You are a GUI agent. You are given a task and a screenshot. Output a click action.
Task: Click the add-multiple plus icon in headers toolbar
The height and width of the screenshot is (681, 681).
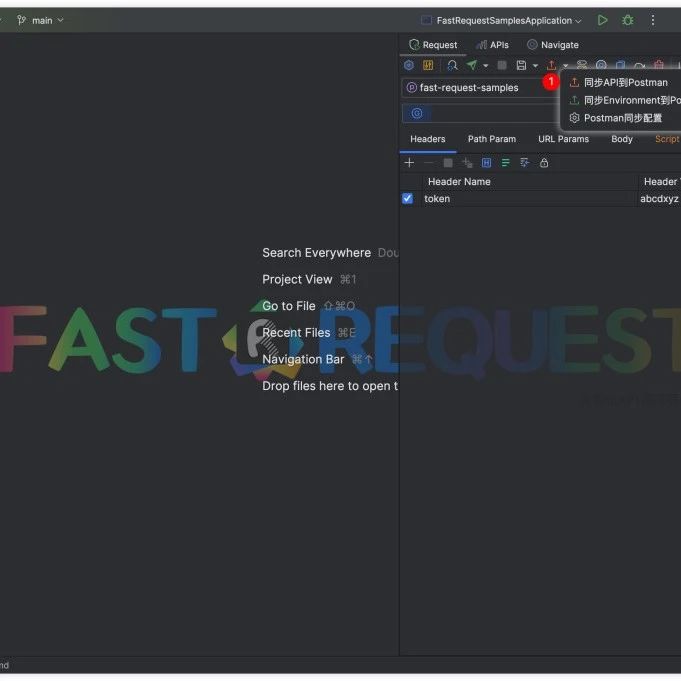click(467, 163)
